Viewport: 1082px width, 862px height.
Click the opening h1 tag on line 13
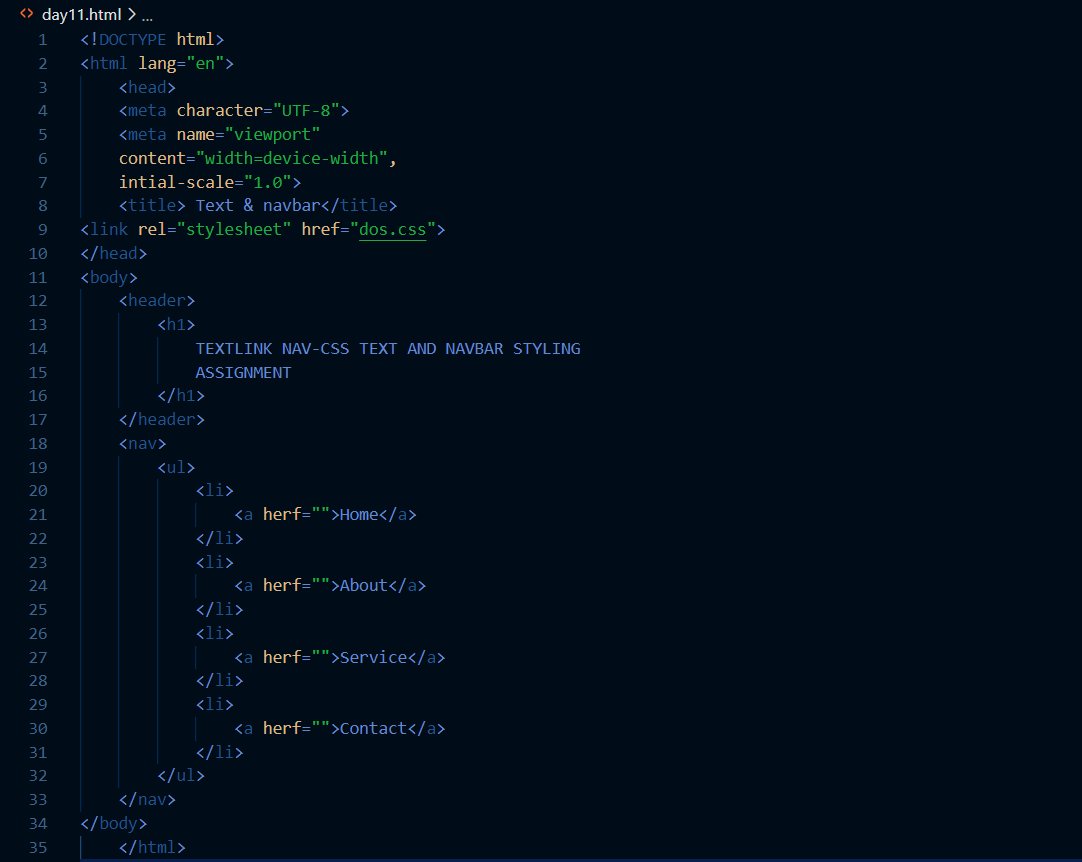point(176,325)
